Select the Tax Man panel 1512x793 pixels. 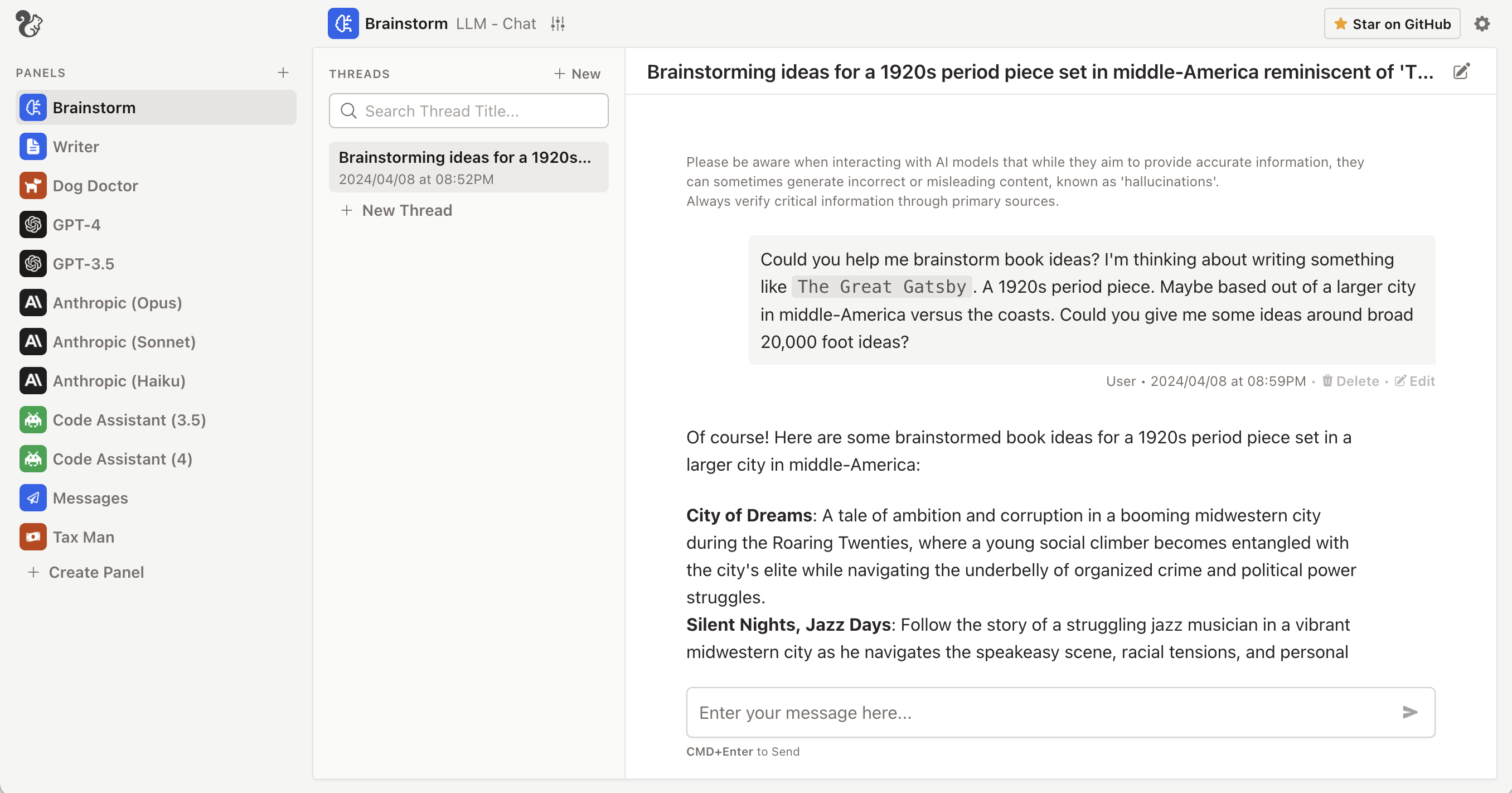pyautogui.click(x=83, y=537)
